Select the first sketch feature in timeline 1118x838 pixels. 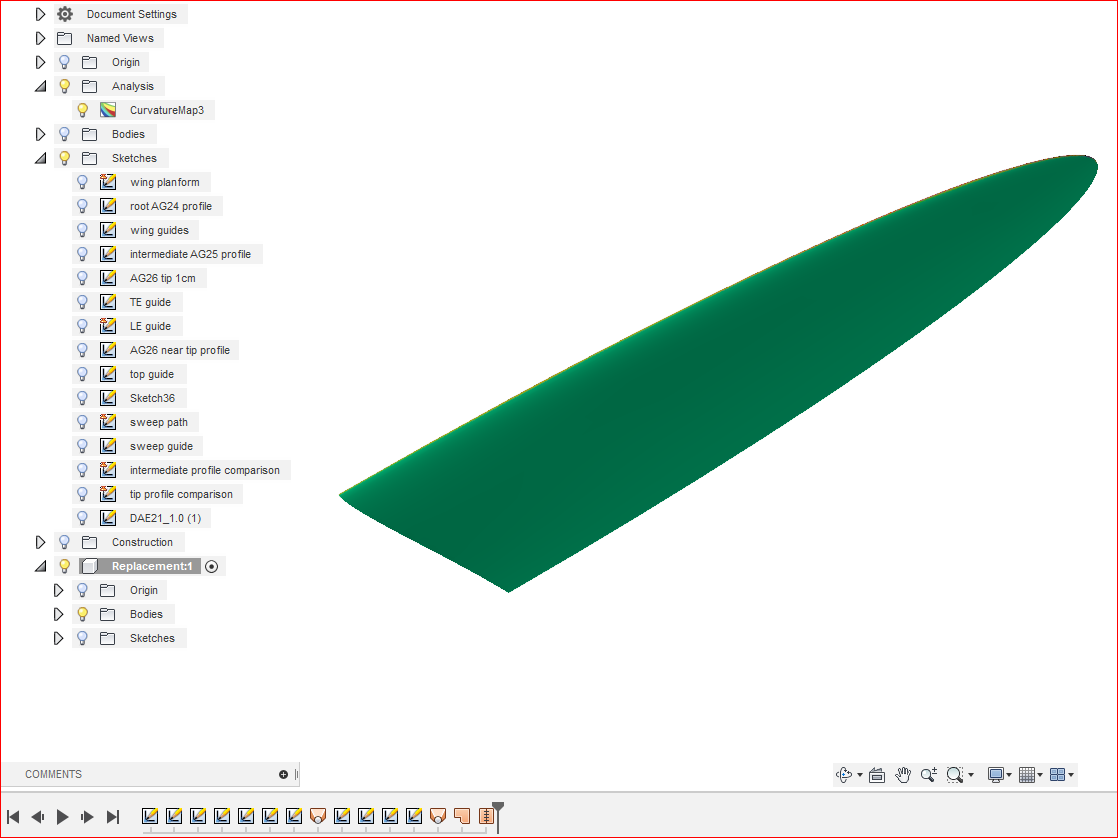click(150, 816)
